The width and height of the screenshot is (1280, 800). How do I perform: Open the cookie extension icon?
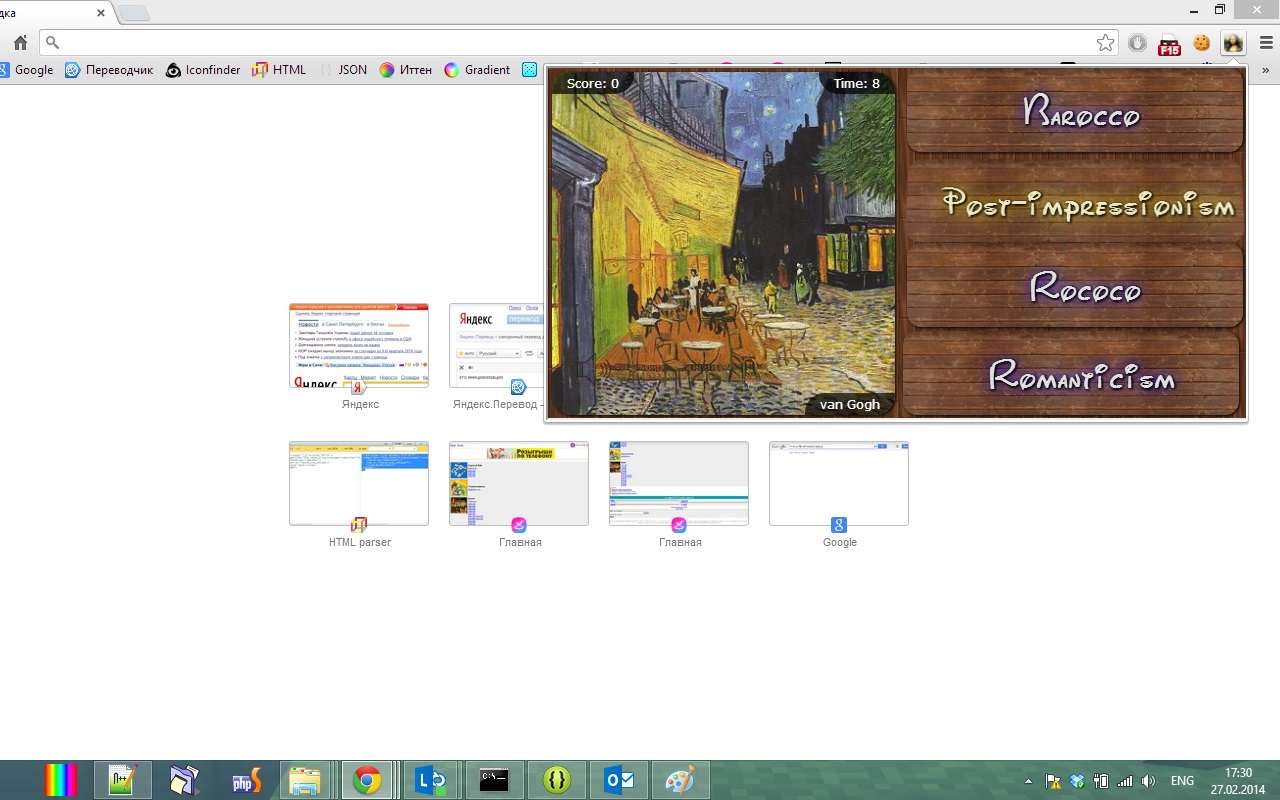[1202, 43]
